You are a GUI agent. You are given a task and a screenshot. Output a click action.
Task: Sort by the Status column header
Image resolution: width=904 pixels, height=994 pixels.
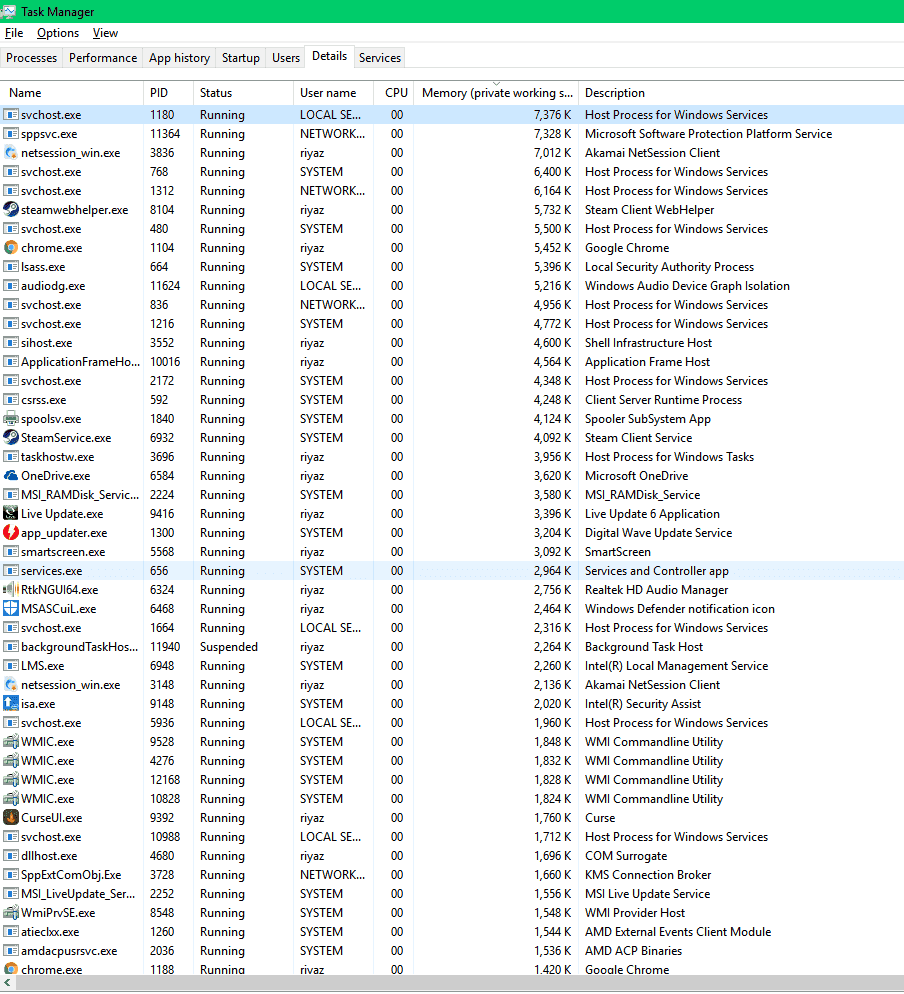tap(243, 93)
